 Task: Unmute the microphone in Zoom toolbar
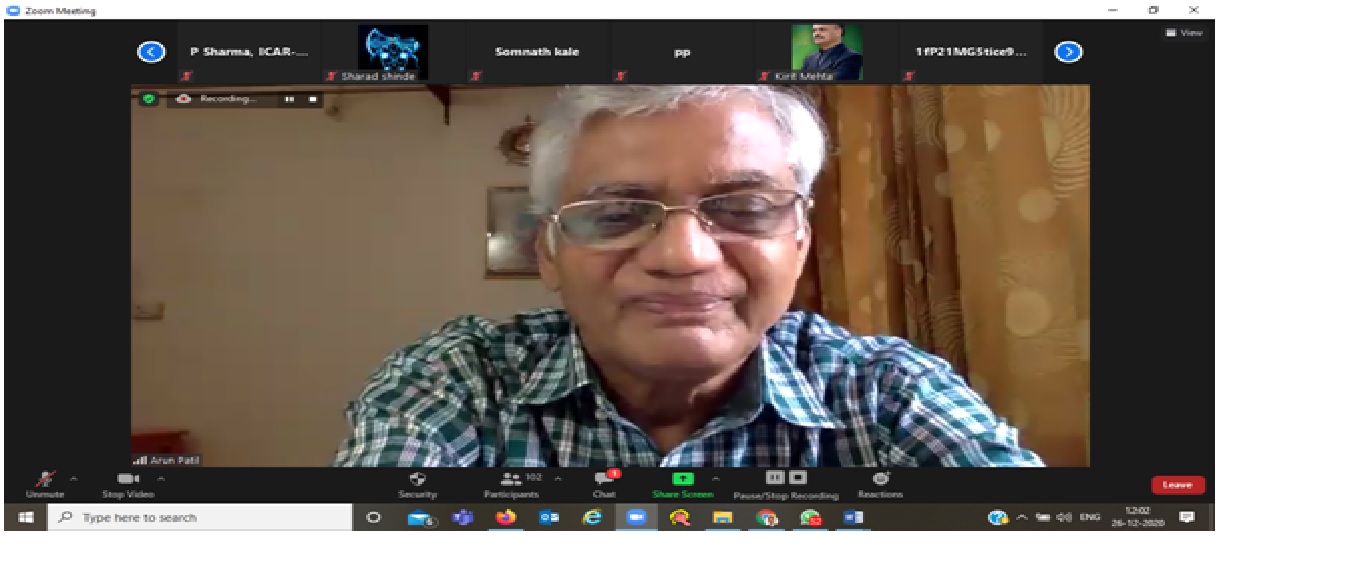tap(45, 484)
